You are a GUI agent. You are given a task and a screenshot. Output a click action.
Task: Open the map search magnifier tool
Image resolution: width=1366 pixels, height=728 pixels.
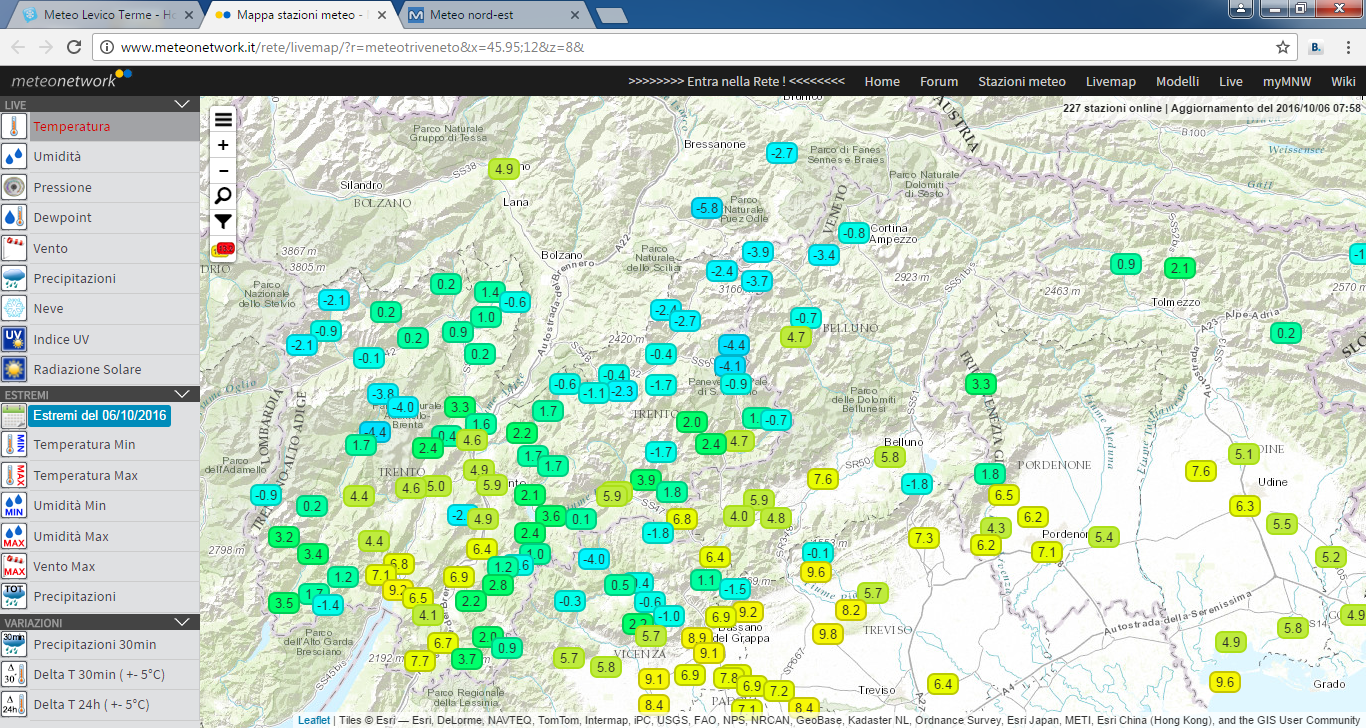(222, 196)
